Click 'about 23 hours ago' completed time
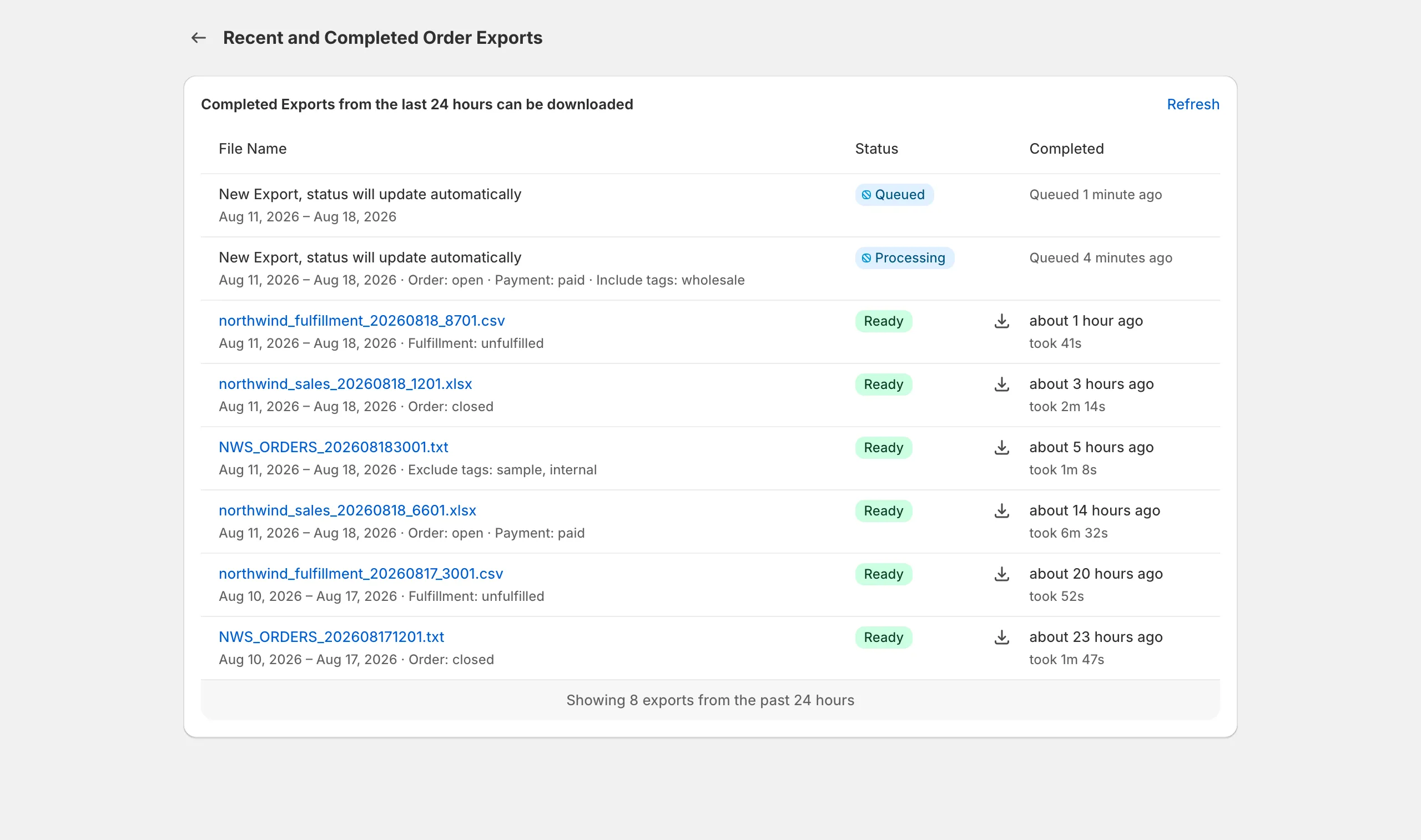Screen dimensions: 1421x840 tap(1096, 637)
